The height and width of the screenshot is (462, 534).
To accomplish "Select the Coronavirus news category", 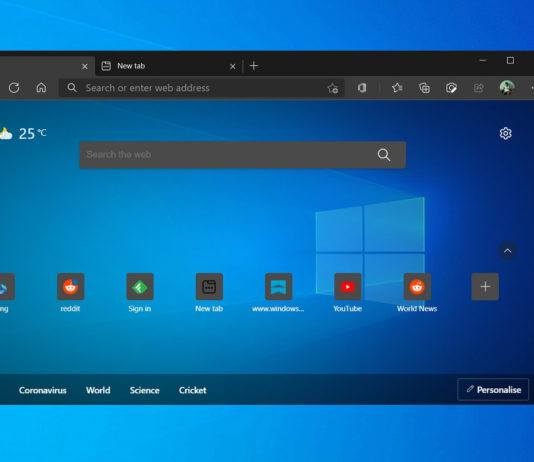I will 43,390.
